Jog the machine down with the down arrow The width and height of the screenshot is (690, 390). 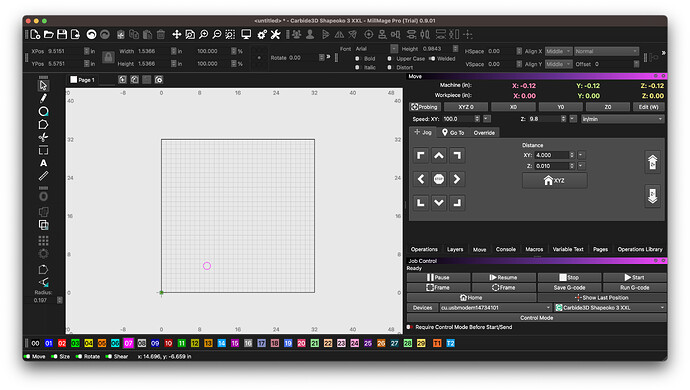[x=439, y=202]
